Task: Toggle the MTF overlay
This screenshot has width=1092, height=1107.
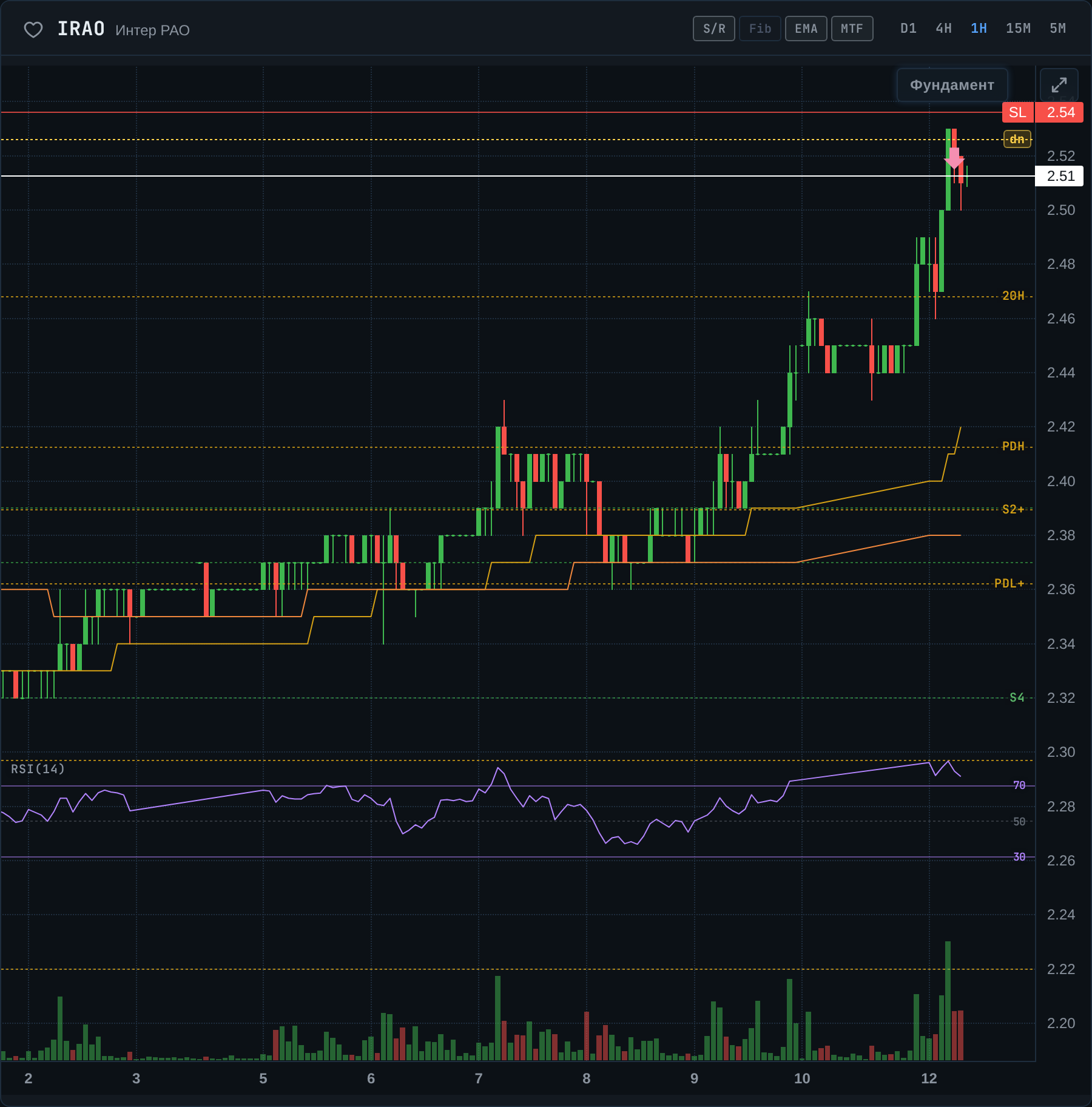Action: click(x=852, y=29)
